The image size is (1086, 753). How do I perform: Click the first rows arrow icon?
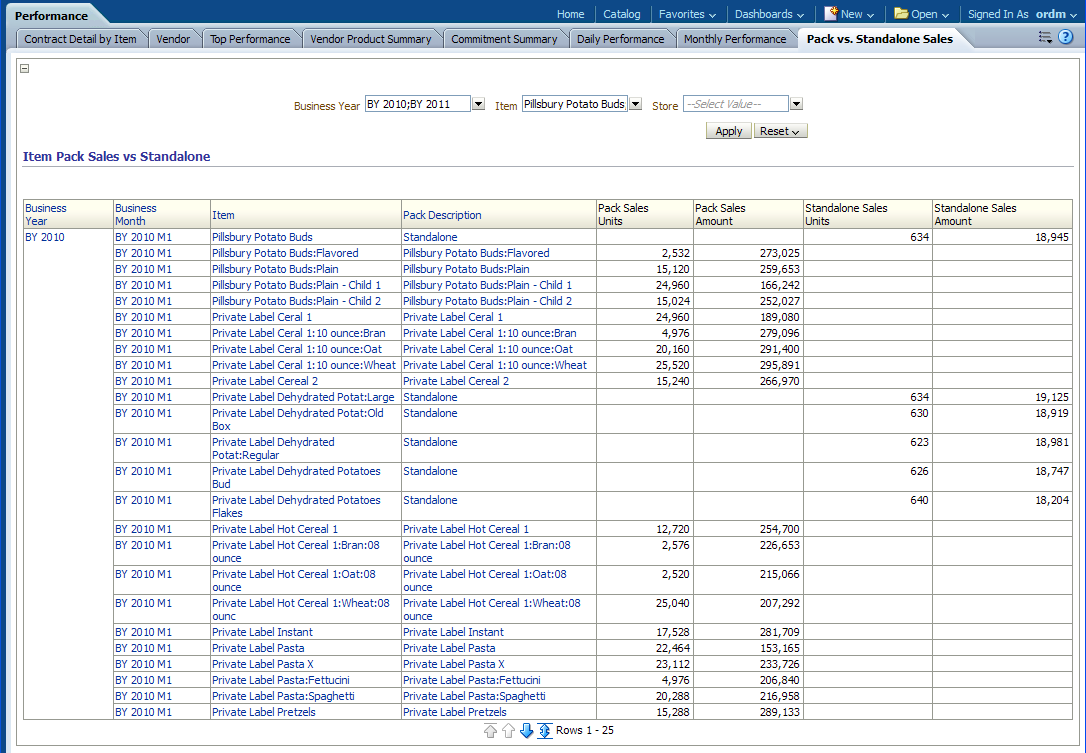pyautogui.click(x=490, y=731)
